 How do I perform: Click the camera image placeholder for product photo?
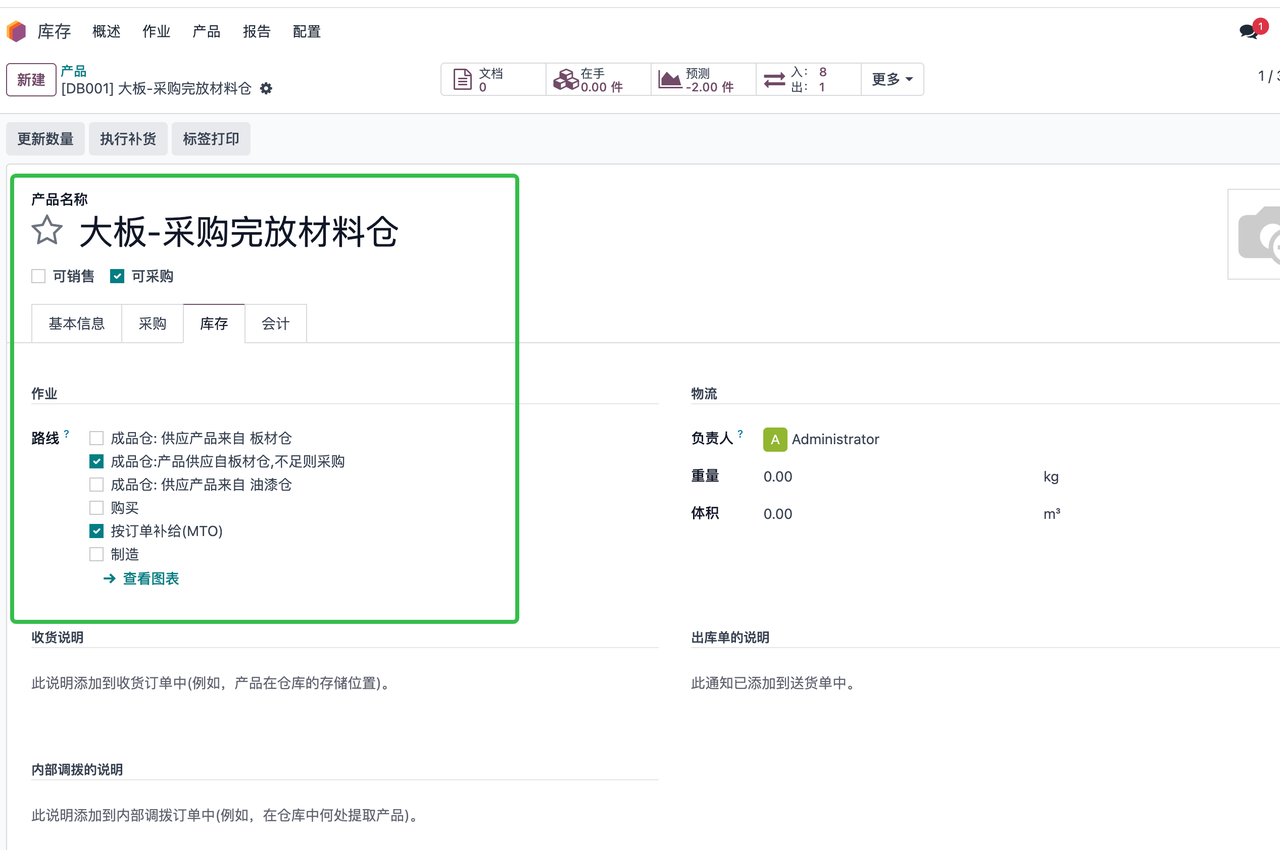tap(1254, 234)
